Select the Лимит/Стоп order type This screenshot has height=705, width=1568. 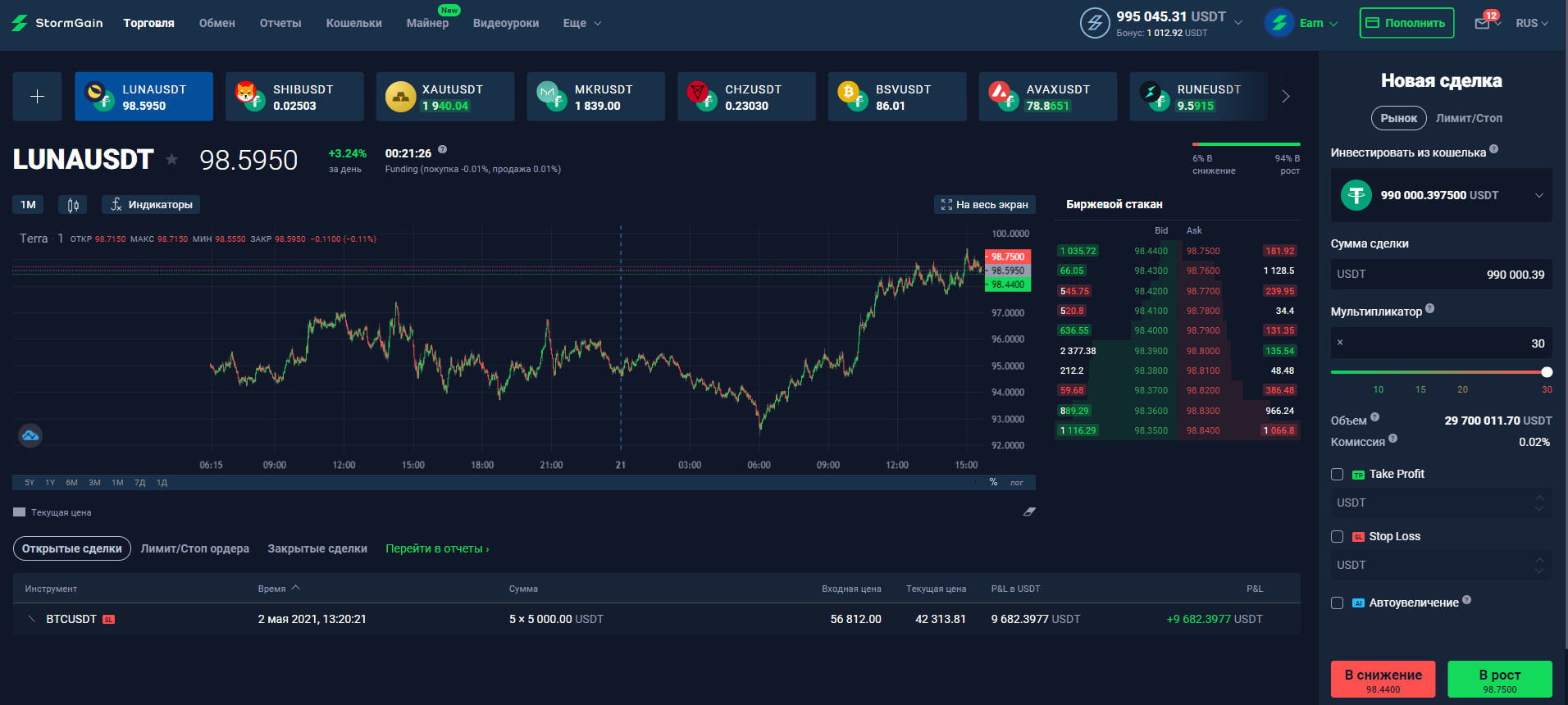coord(1469,118)
